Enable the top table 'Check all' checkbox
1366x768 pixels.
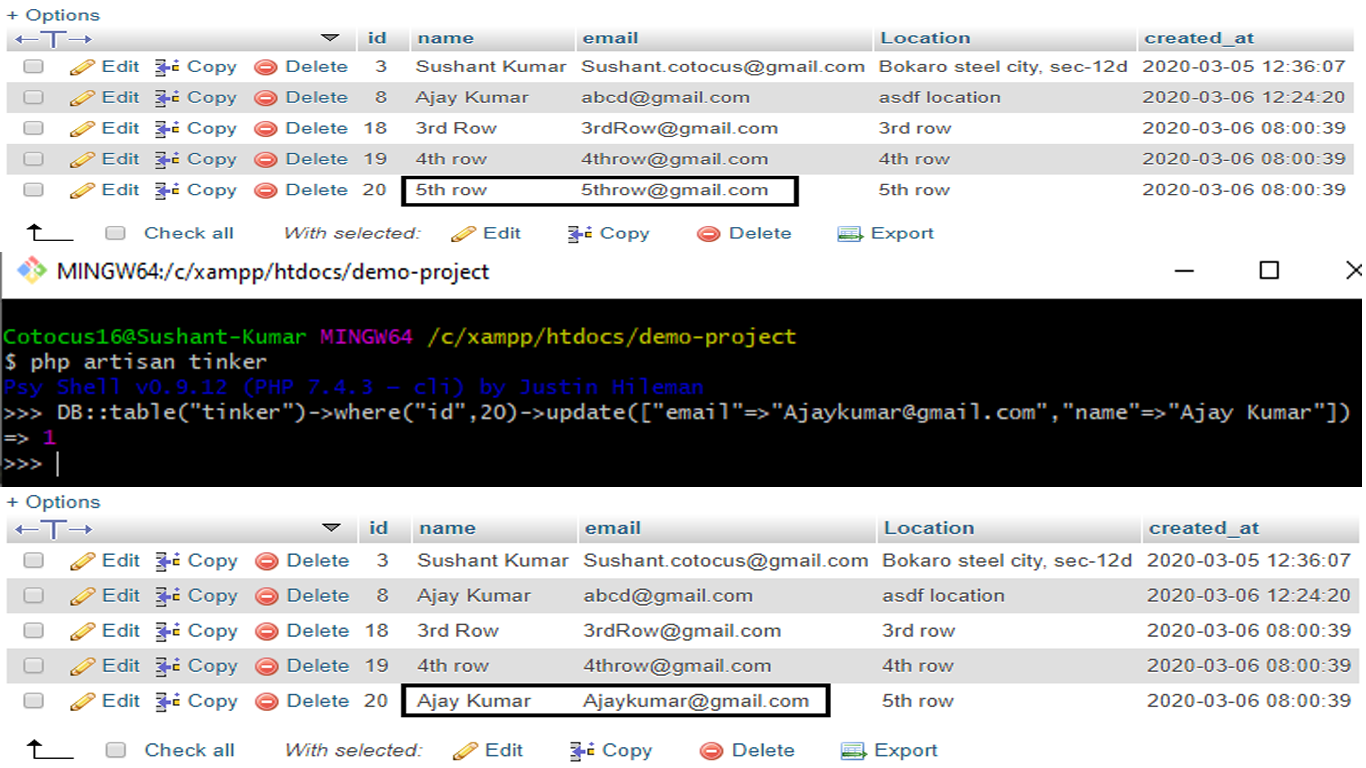click(116, 233)
